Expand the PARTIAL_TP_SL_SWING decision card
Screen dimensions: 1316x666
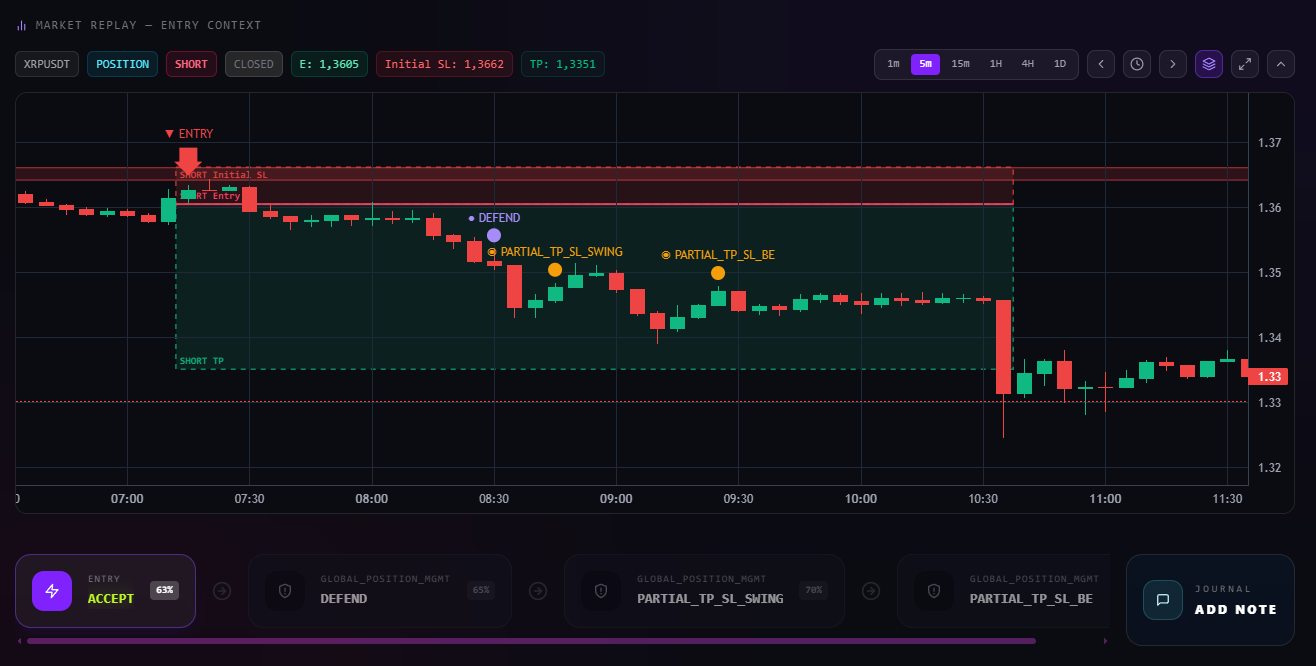click(x=704, y=591)
